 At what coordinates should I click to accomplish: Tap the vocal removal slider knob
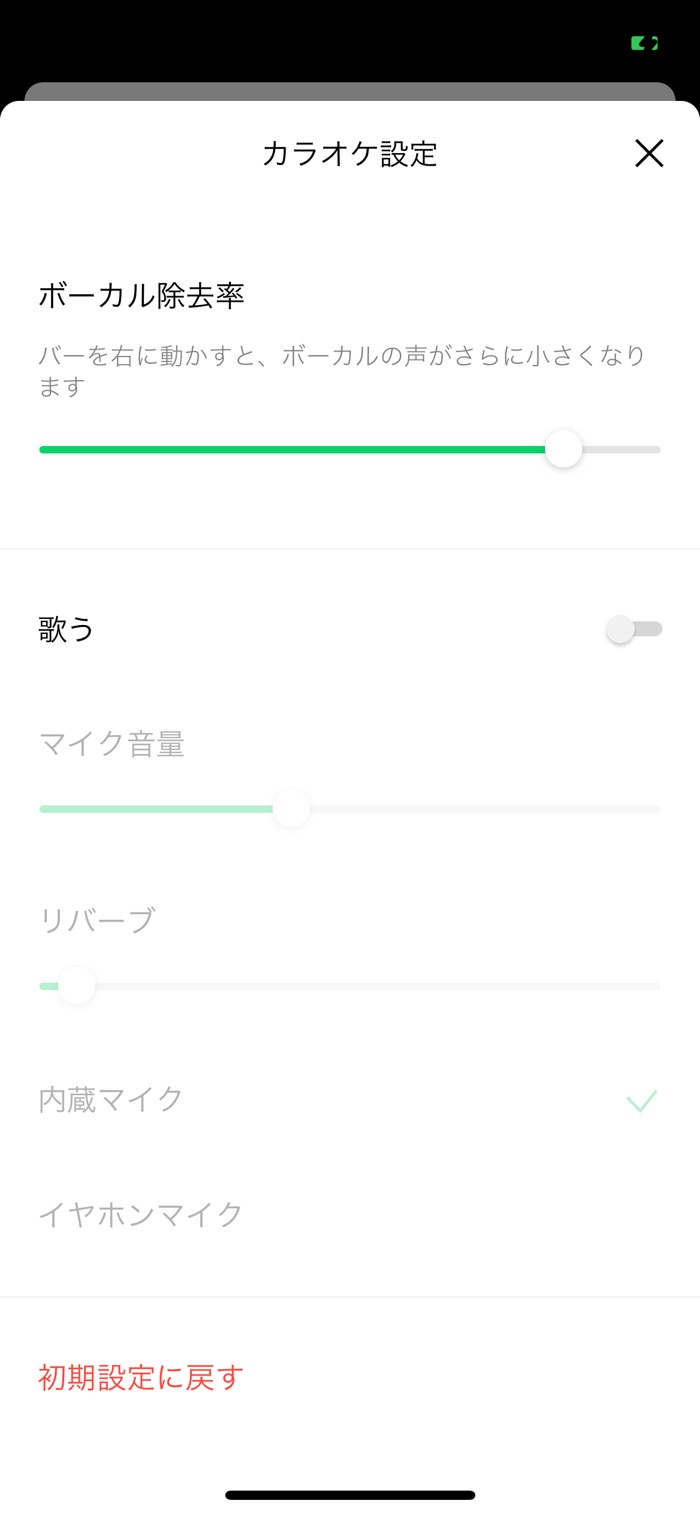coord(563,449)
